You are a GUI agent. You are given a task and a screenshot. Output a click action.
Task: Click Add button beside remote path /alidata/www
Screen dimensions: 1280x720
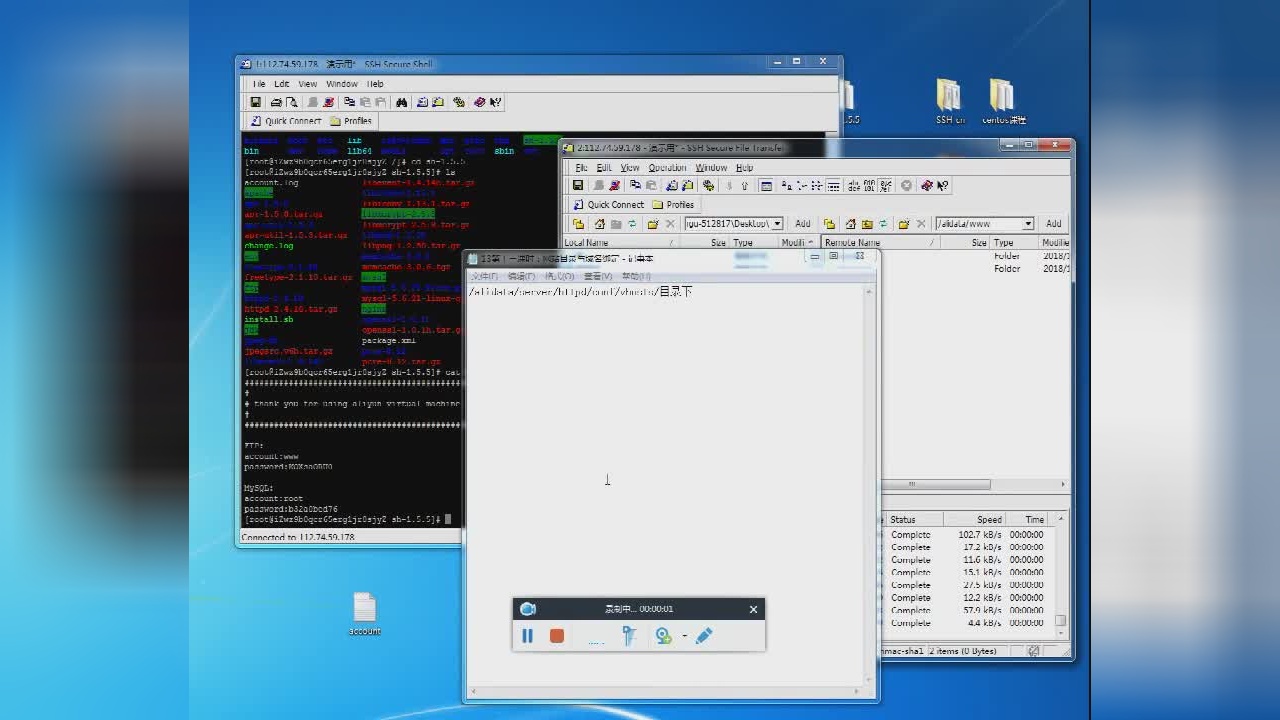tap(1054, 224)
